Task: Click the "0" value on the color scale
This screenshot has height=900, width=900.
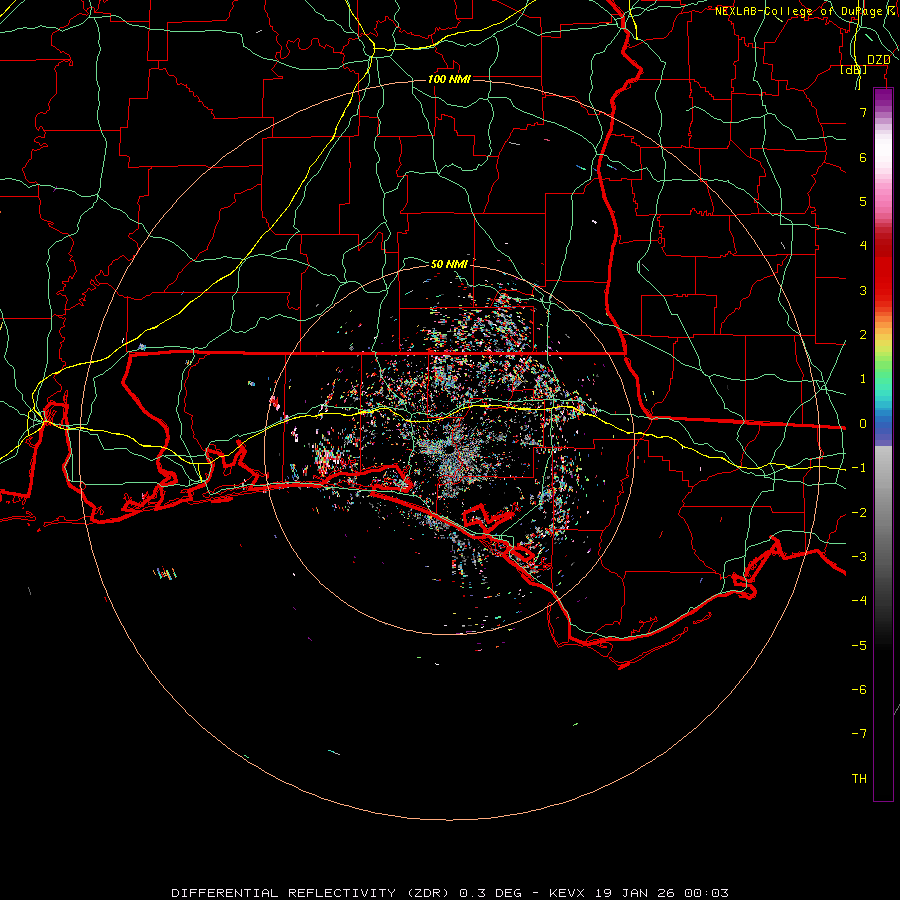Action: click(863, 424)
